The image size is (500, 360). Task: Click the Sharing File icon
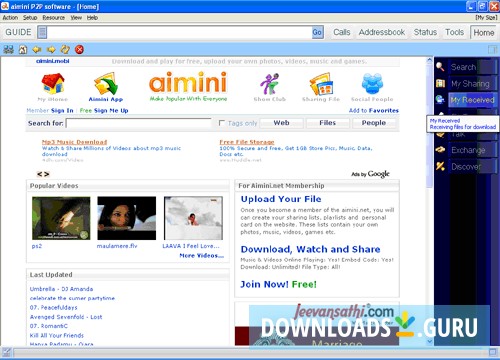point(321,84)
